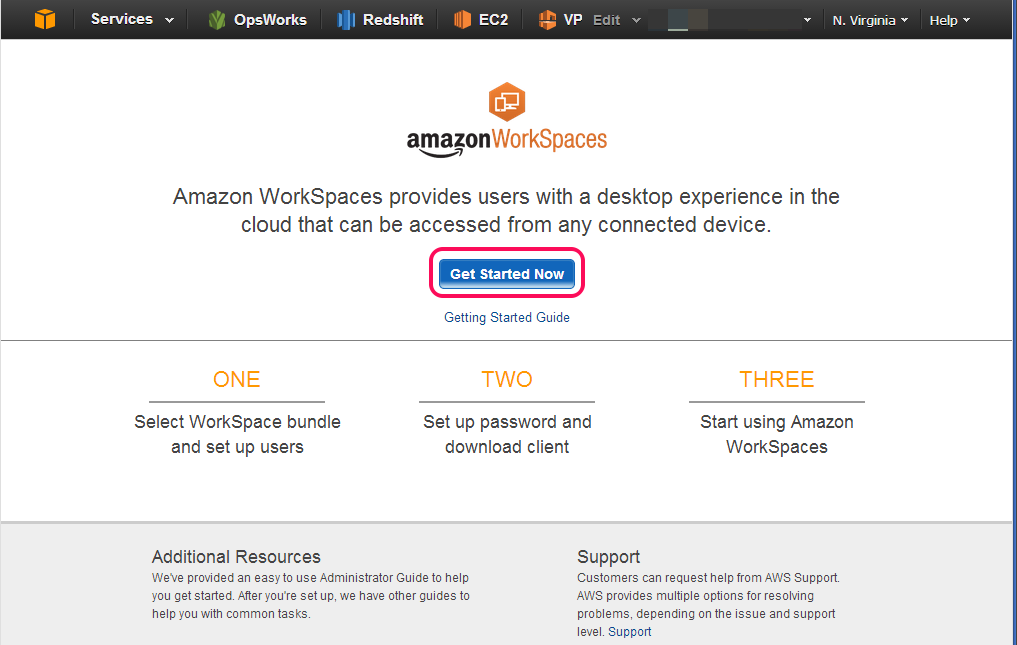Click the amazon WorkSpaces wordmark

pyautogui.click(x=507, y=141)
